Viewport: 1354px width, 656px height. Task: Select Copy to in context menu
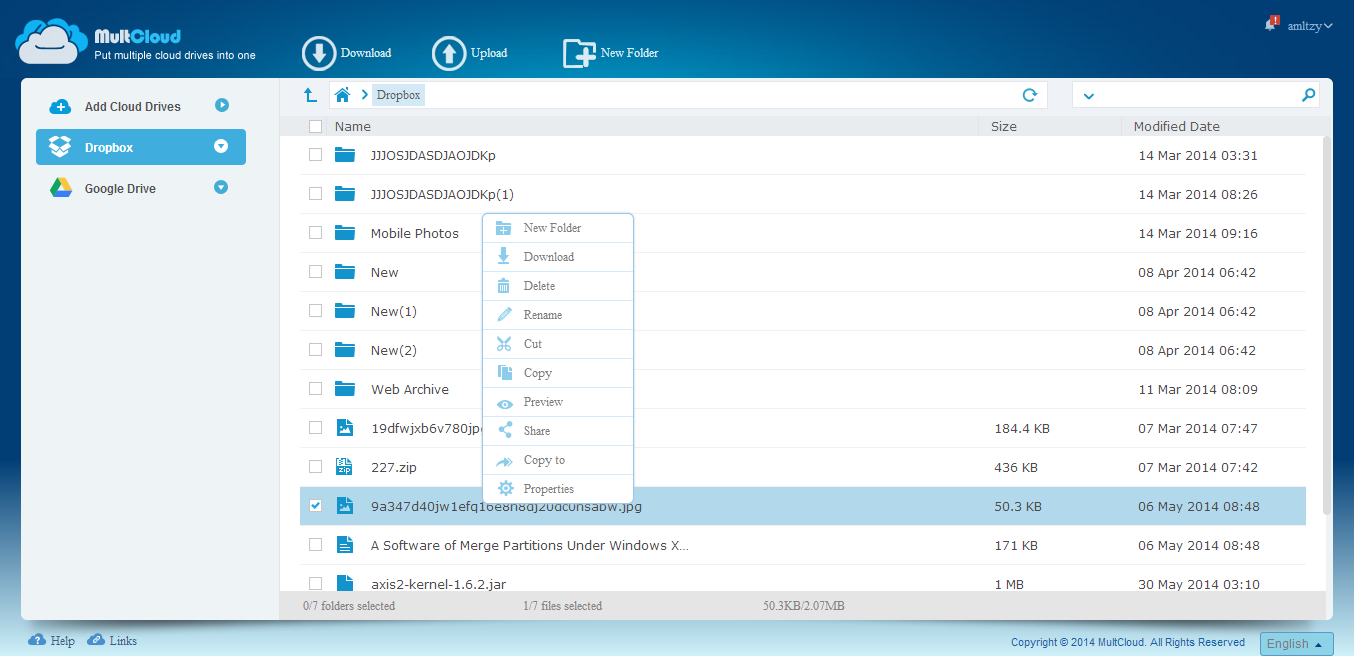tap(544, 460)
